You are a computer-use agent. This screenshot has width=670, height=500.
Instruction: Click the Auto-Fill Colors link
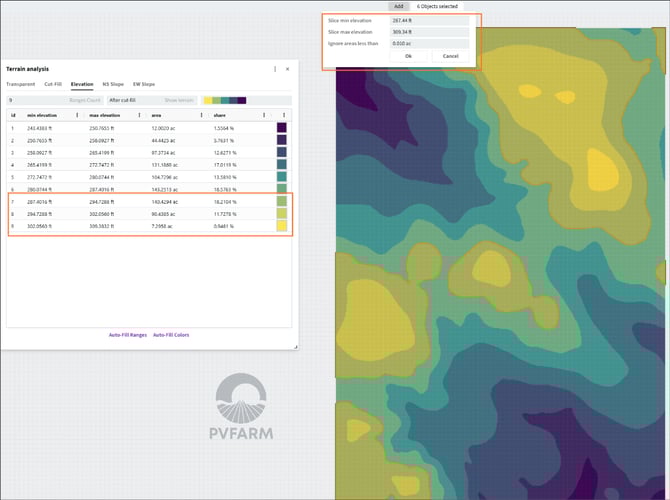click(171, 335)
